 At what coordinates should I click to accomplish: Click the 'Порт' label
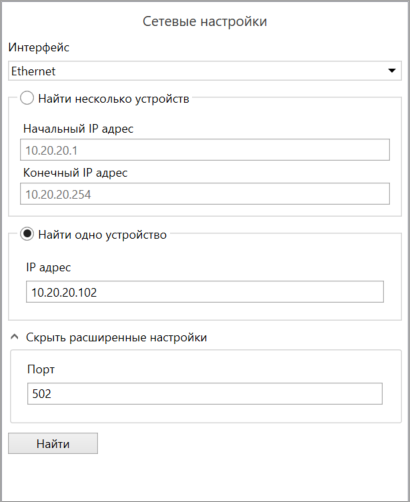pyautogui.click(x=41, y=369)
